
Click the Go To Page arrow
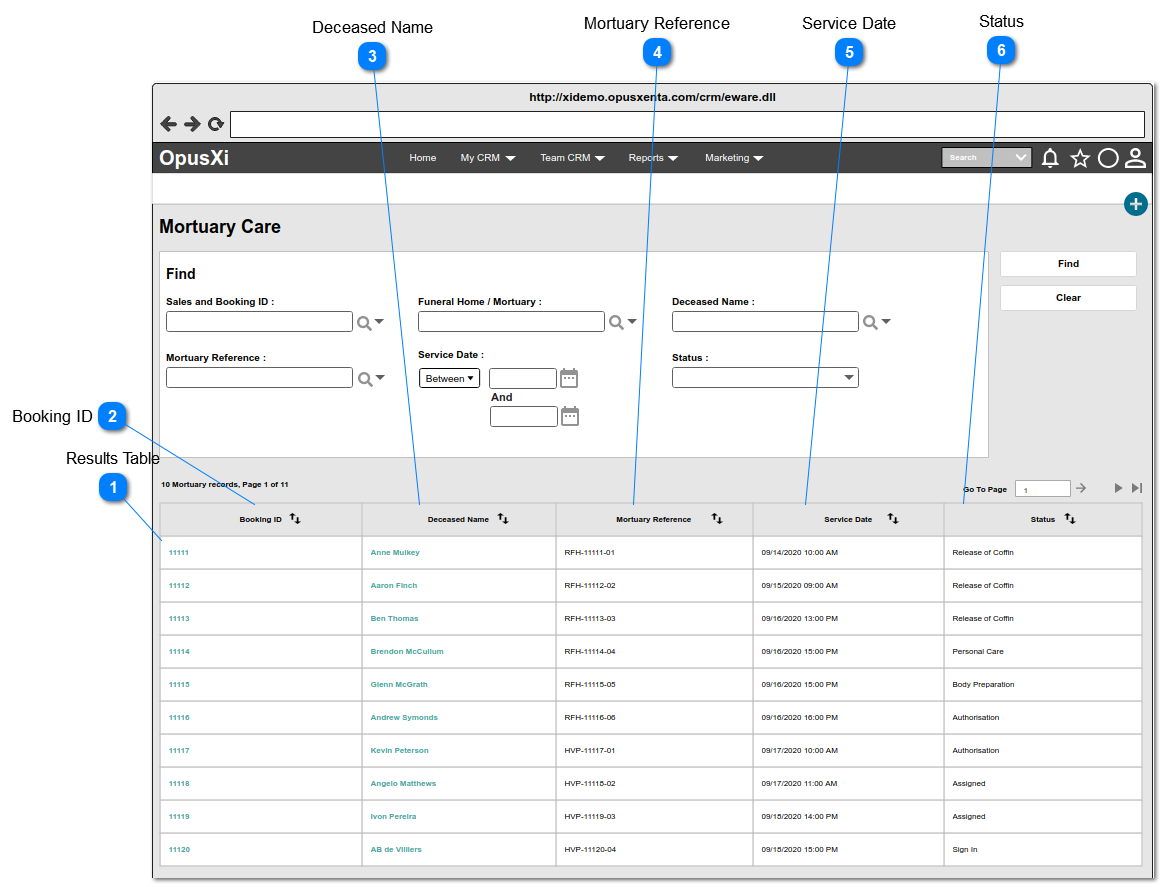(1081, 488)
